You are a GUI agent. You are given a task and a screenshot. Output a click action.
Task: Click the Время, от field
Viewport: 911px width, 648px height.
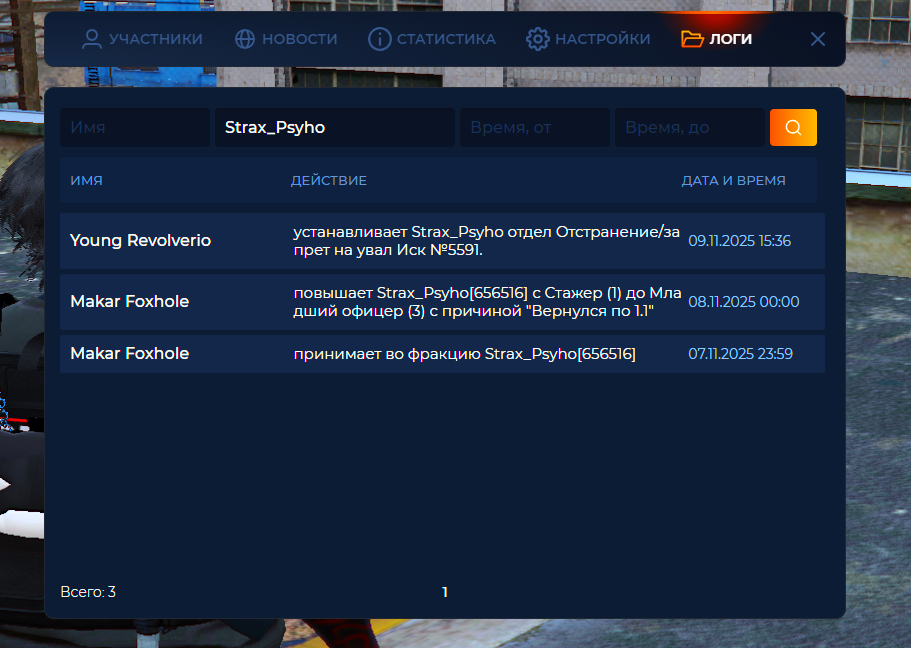(534, 128)
